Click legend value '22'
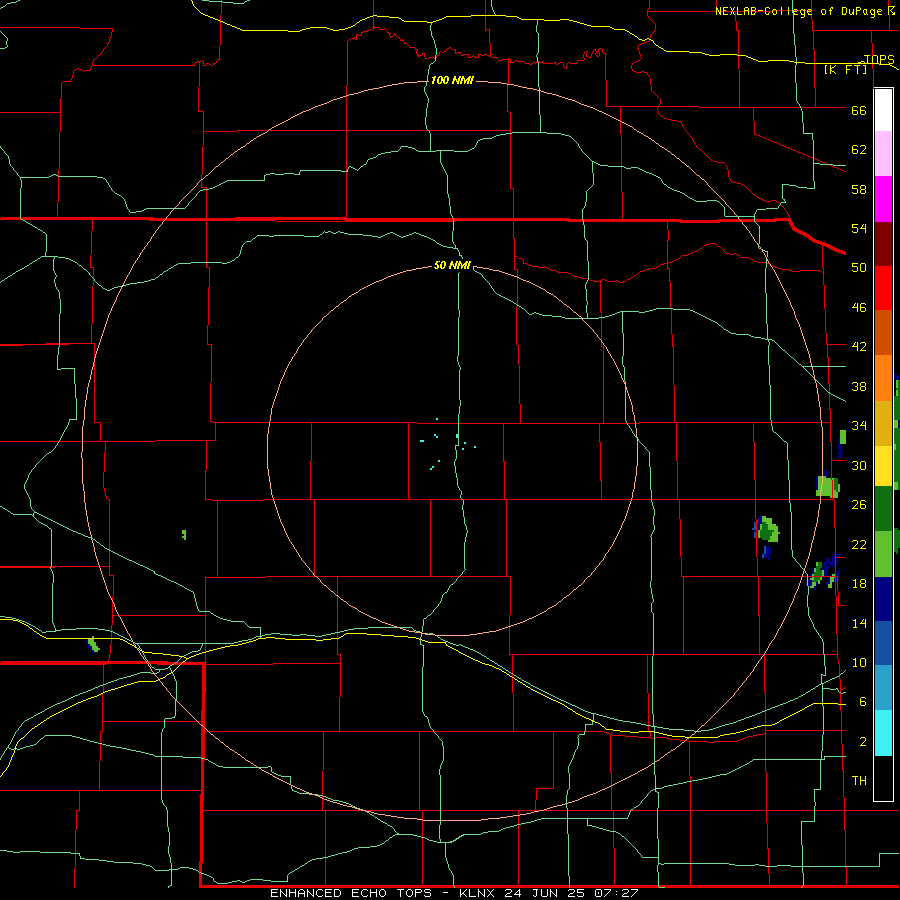This screenshot has width=900, height=900. (859, 545)
